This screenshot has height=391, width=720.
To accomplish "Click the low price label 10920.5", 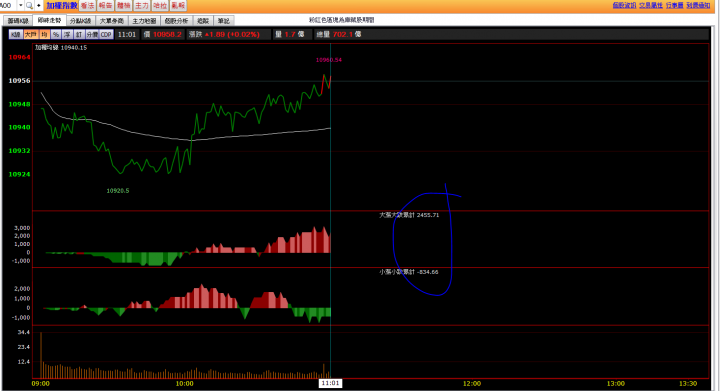I will [x=118, y=191].
